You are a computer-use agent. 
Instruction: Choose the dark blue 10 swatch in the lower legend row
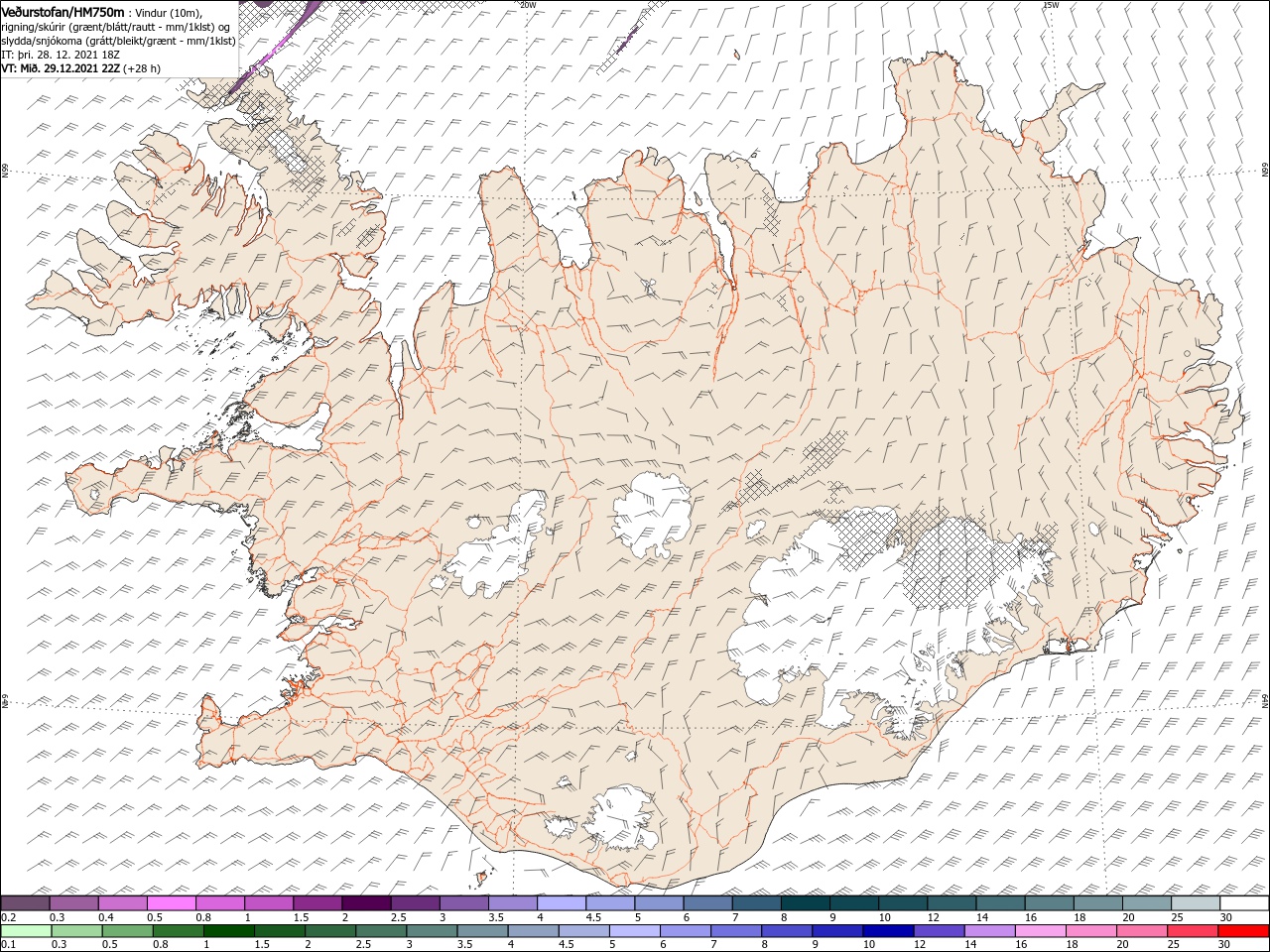tap(887, 931)
